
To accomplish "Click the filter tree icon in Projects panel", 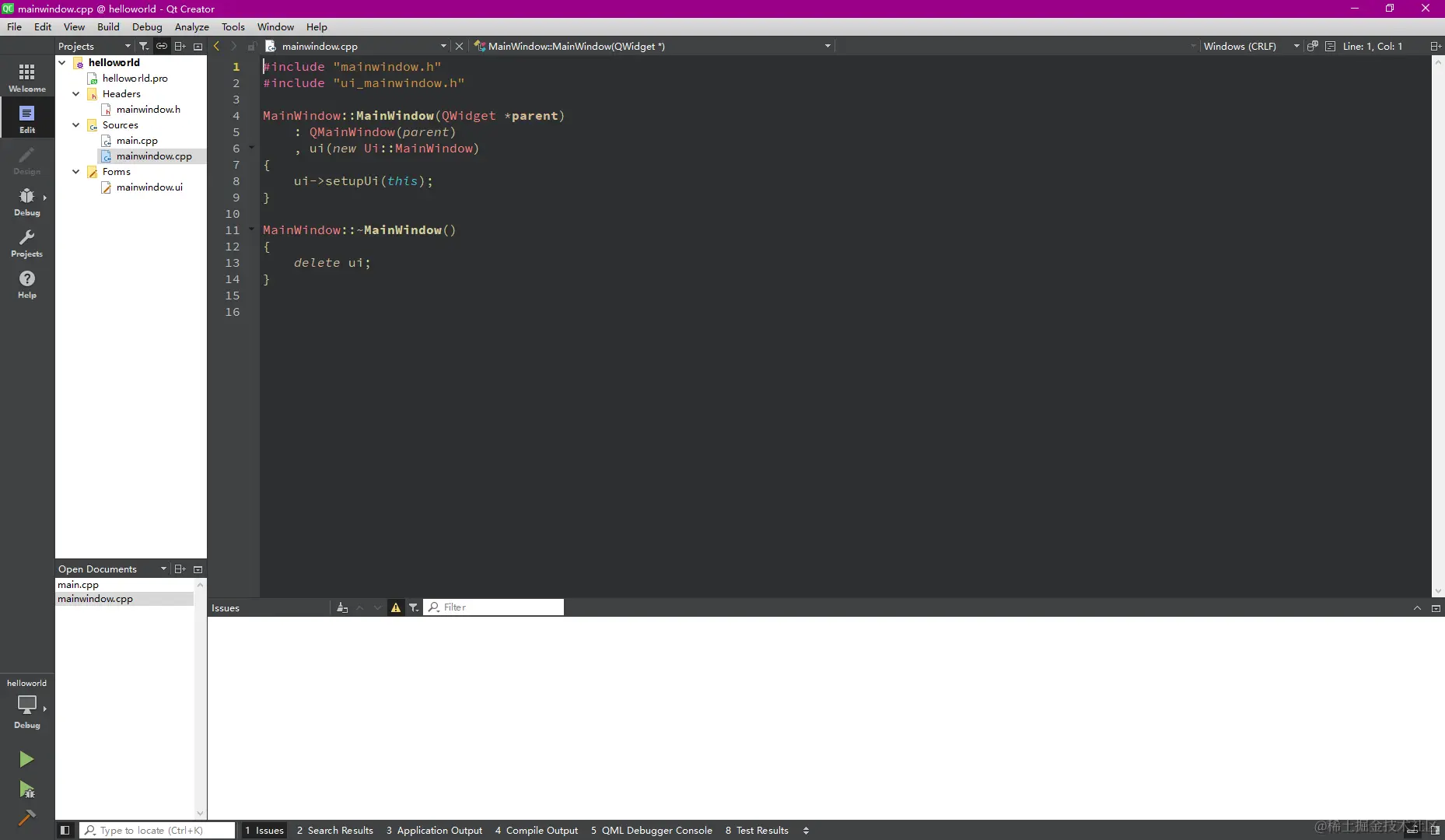I will click(x=144, y=46).
